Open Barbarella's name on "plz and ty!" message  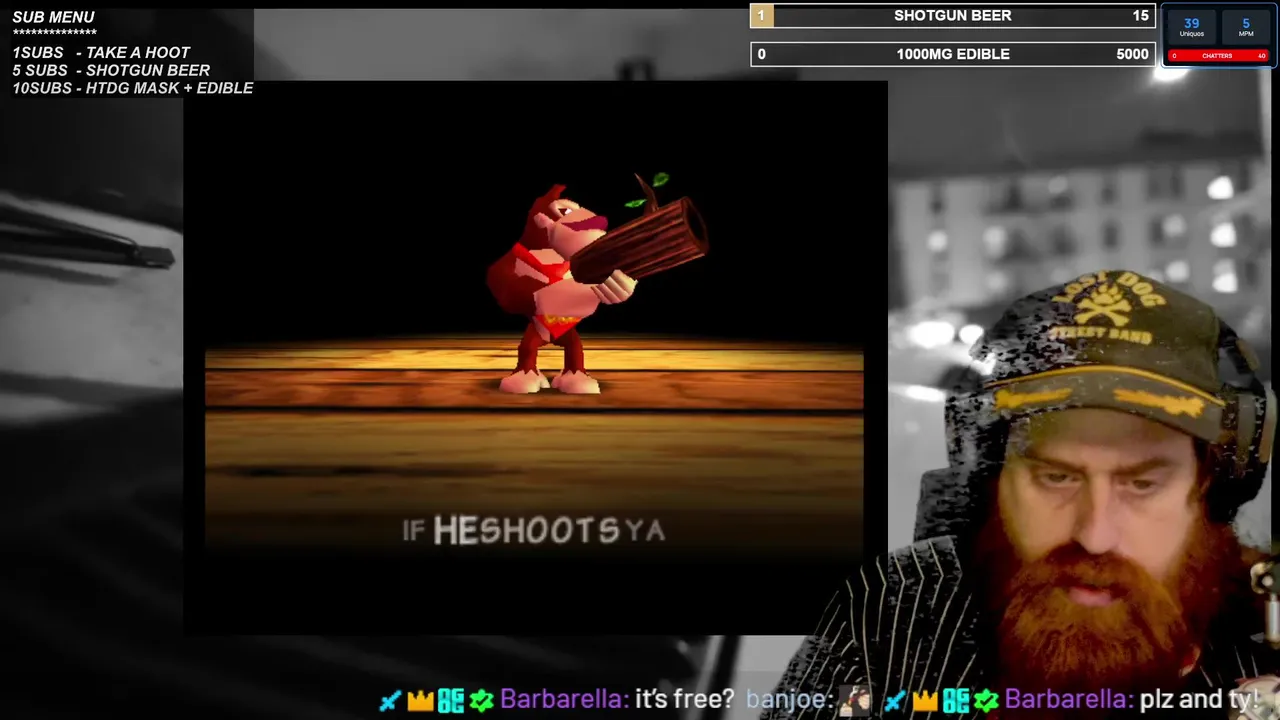coord(1068,700)
